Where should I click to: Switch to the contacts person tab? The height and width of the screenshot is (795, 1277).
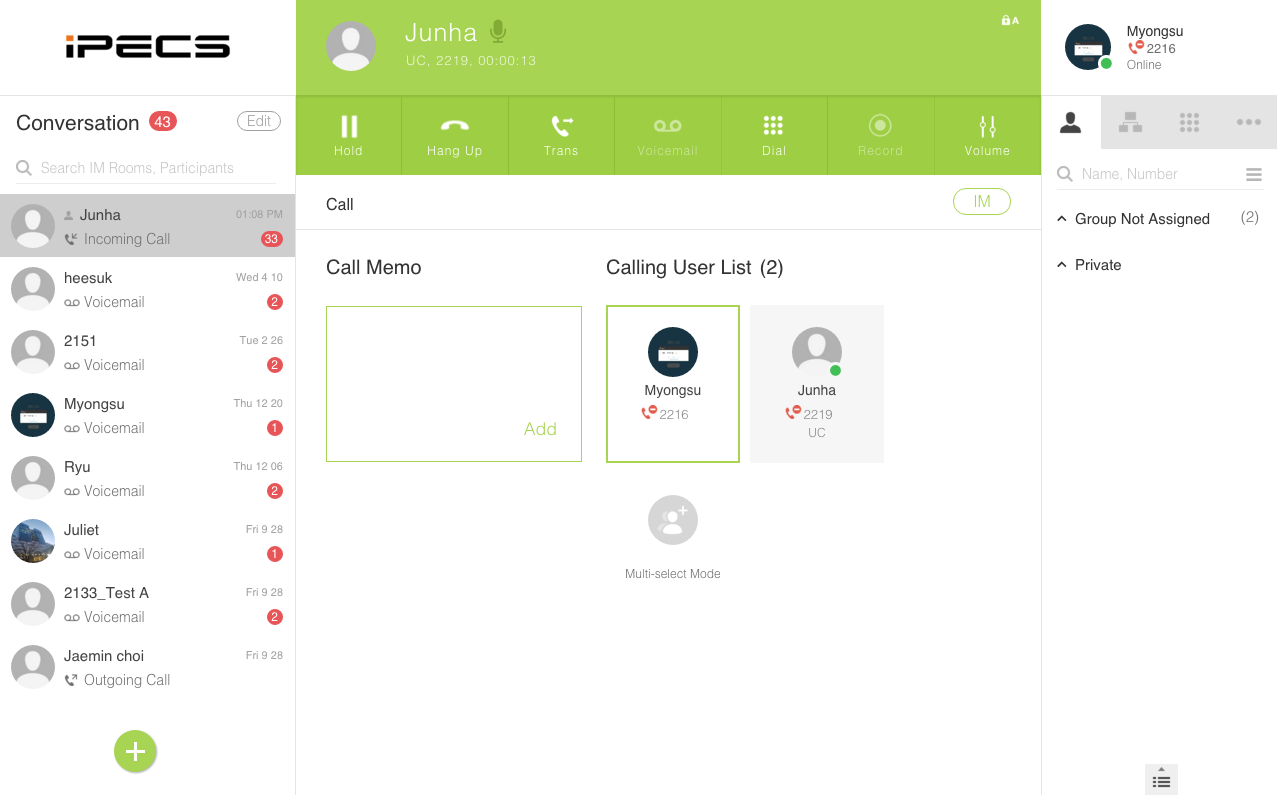coord(1070,122)
